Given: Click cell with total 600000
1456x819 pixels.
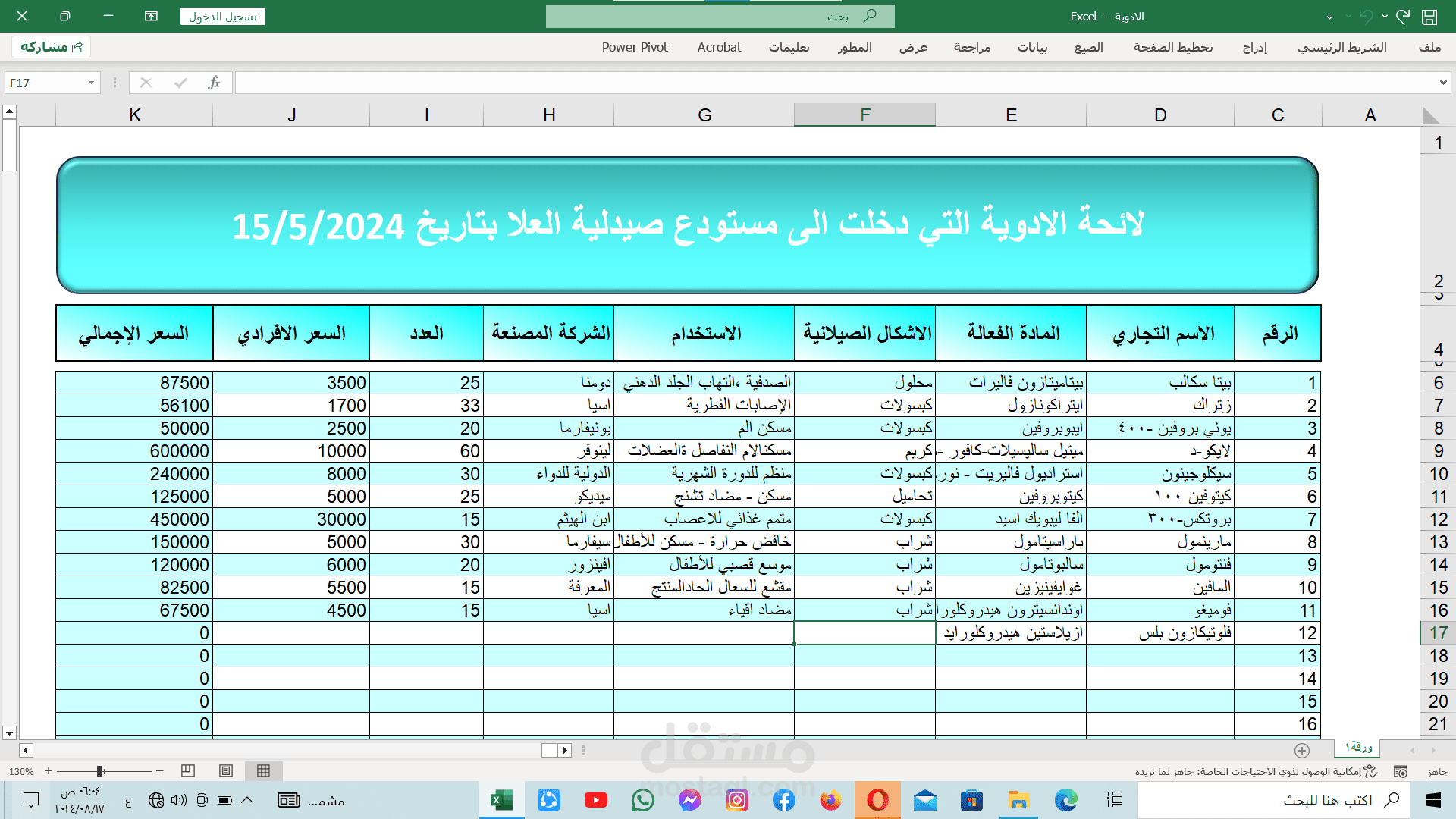Looking at the screenshot, I should [134, 451].
